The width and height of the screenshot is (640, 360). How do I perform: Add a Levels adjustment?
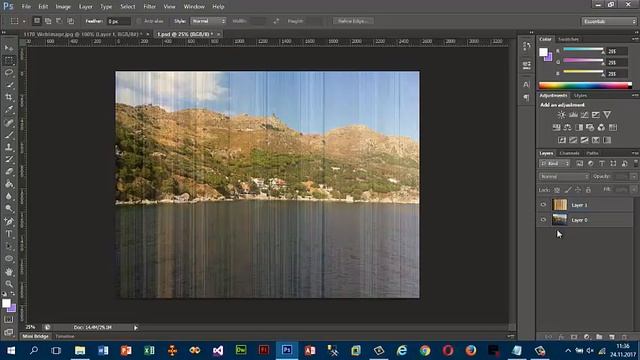tap(573, 115)
